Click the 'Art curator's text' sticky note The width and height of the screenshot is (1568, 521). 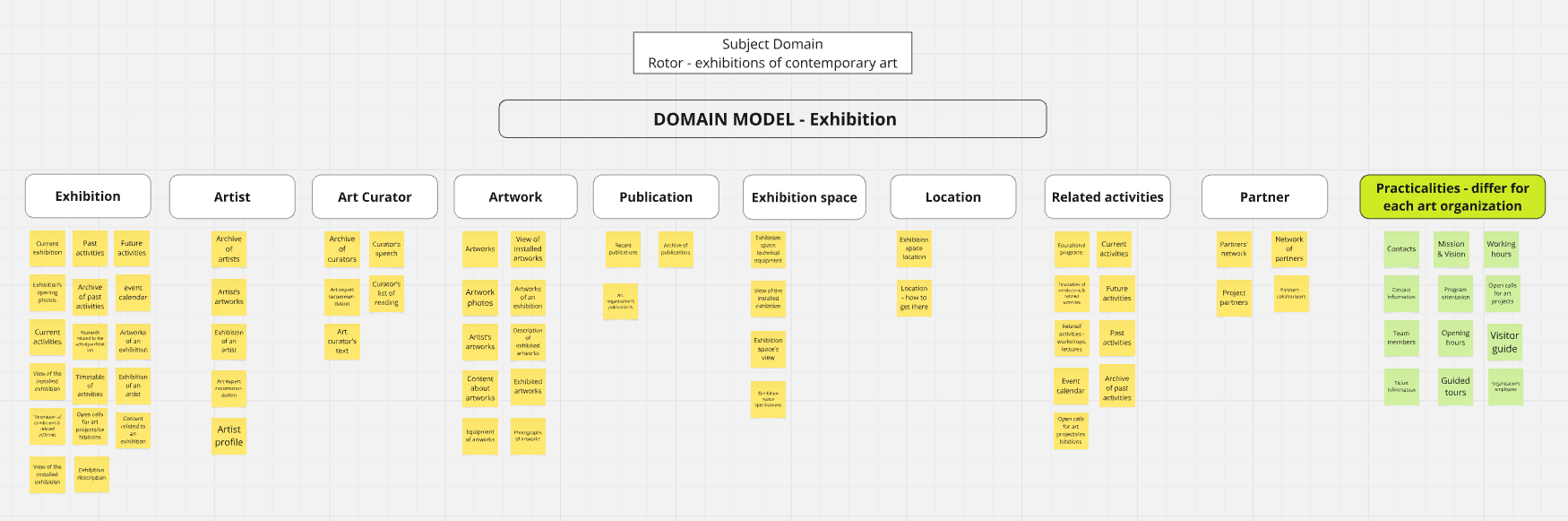[341, 342]
